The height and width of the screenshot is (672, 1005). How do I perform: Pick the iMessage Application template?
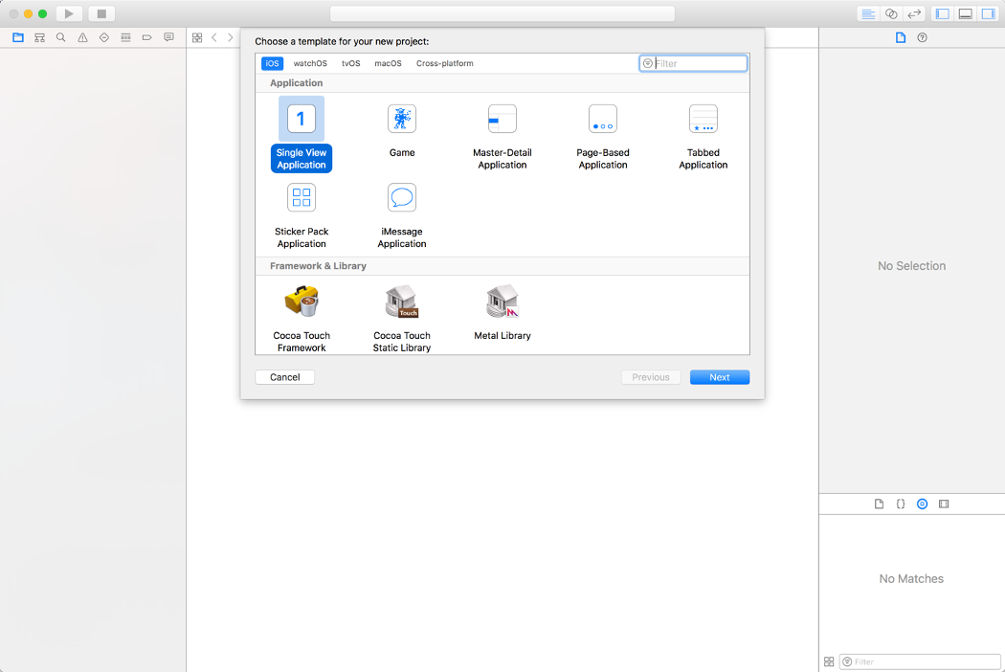coord(402,215)
